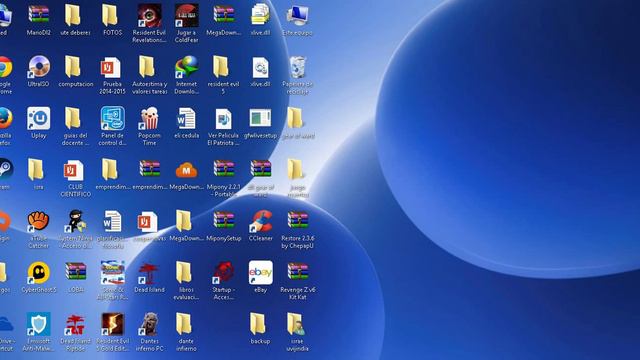The width and height of the screenshot is (640, 360).
Task: Open the Prueba 2014-2015 presentation
Action: tap(111, 67)
